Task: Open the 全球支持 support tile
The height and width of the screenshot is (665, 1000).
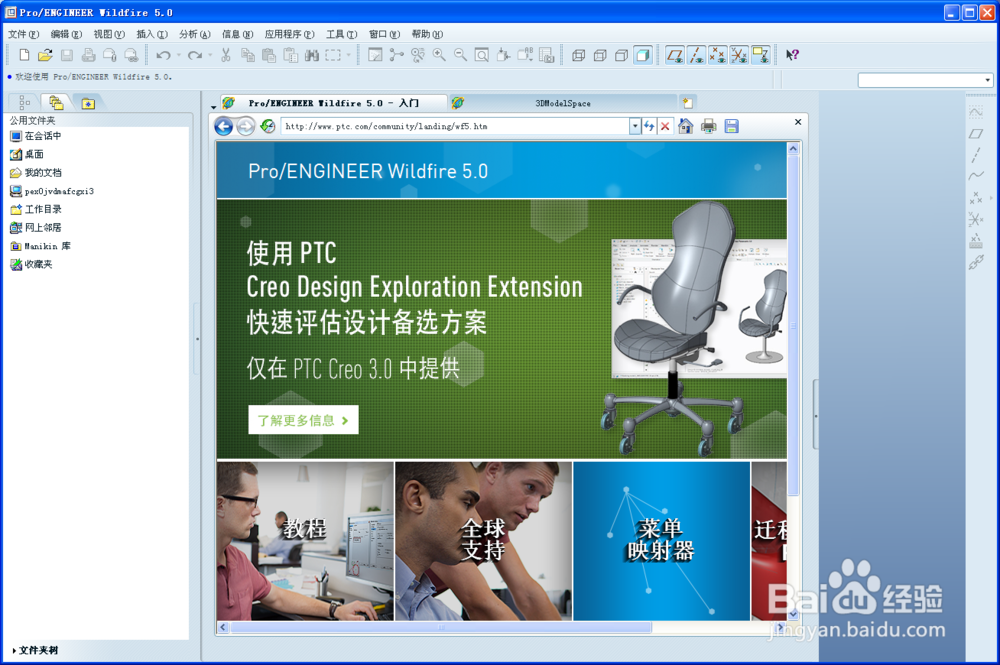Action: [x=483, y=541]
